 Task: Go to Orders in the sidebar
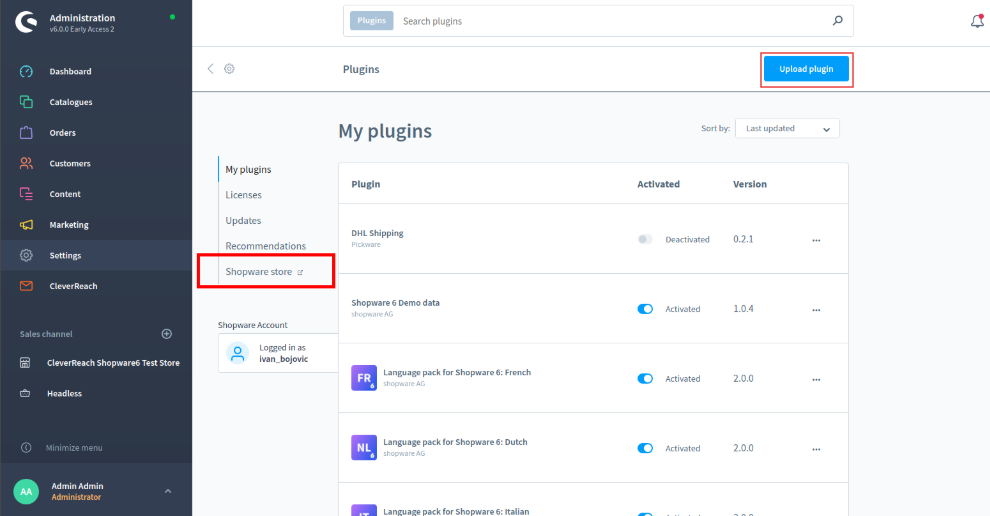(62, 133)
